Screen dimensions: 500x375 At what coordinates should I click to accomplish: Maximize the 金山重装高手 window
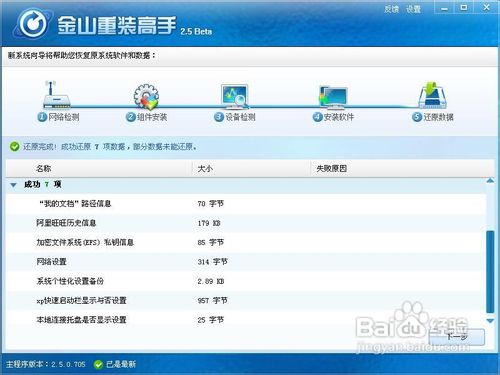pos(464,8)
